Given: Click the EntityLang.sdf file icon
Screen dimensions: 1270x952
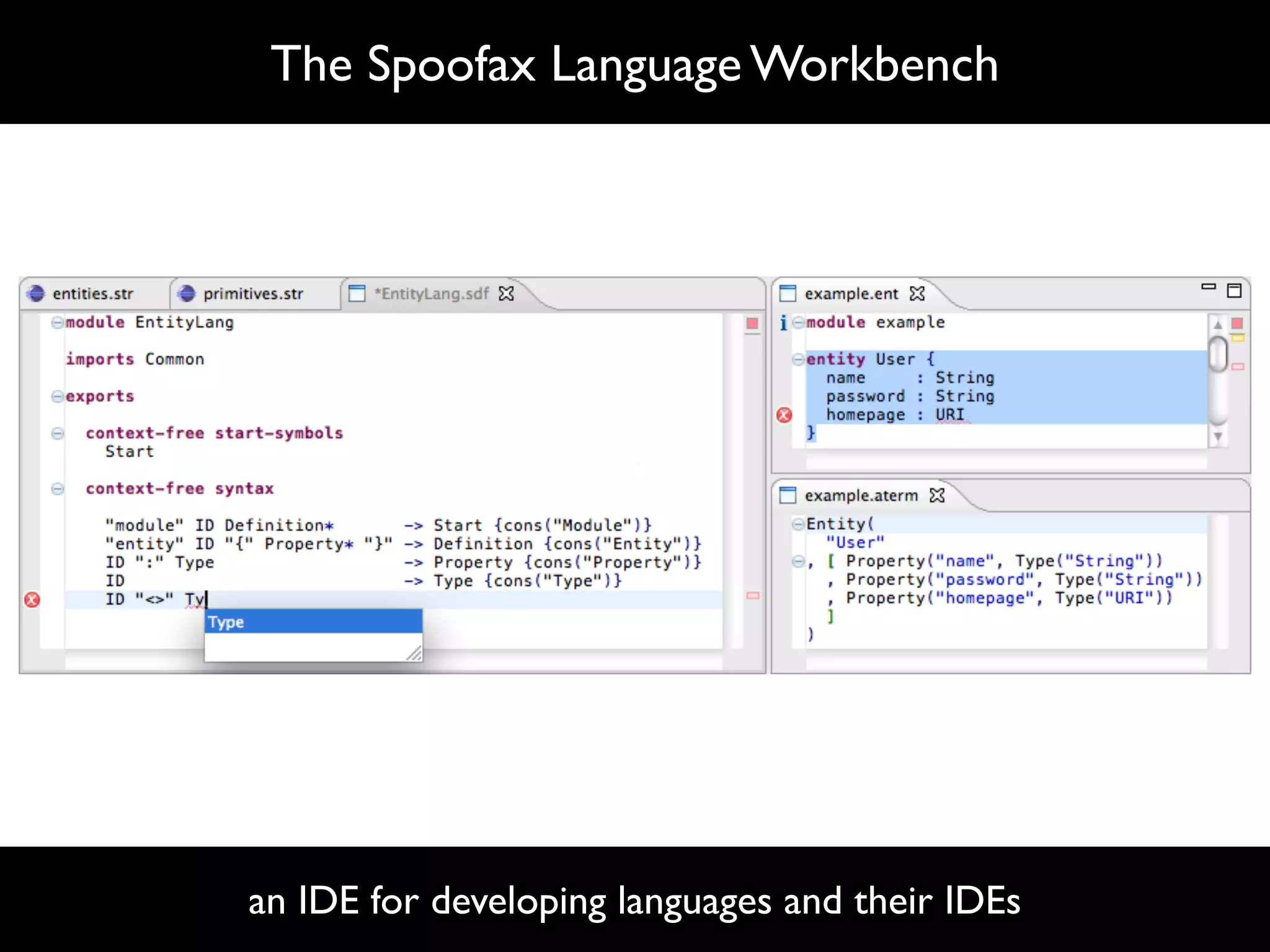Looking at the screenshot, I should [357, 294].
